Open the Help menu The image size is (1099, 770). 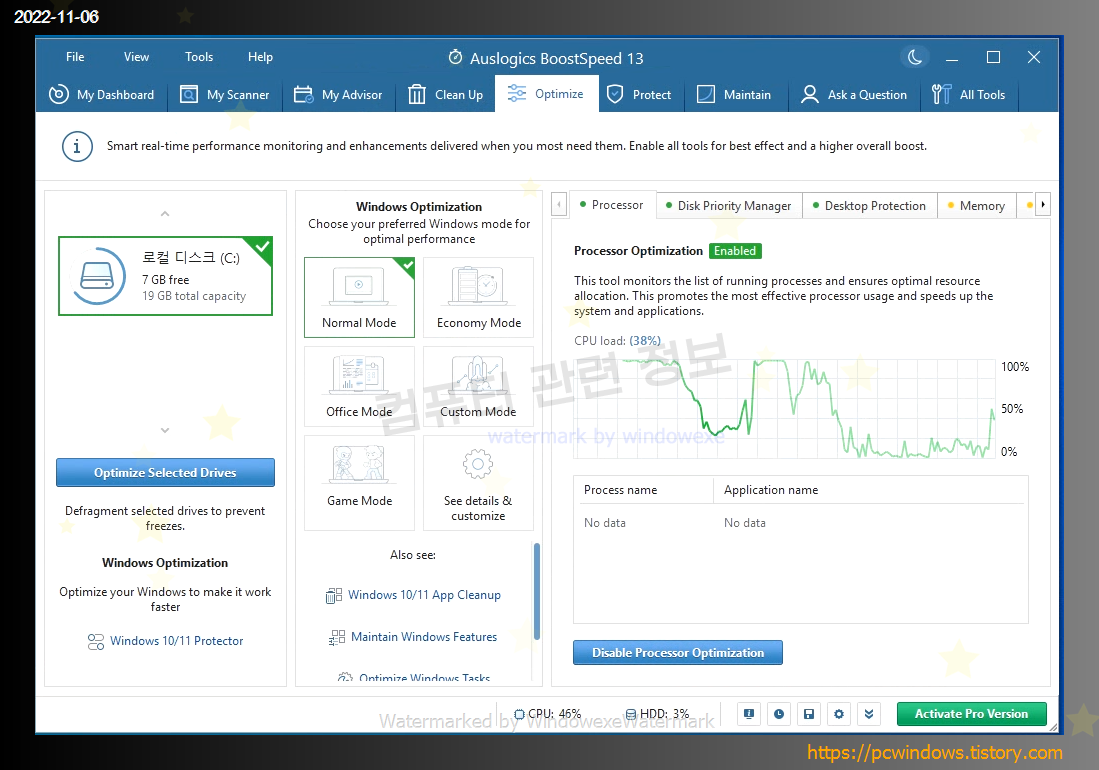[260, 57]
